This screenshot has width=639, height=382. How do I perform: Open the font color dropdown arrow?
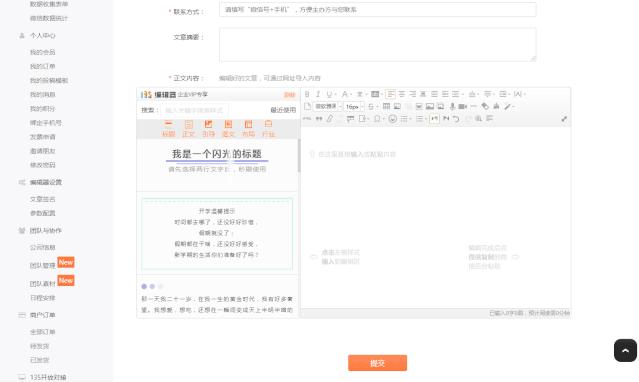(351, 94)
